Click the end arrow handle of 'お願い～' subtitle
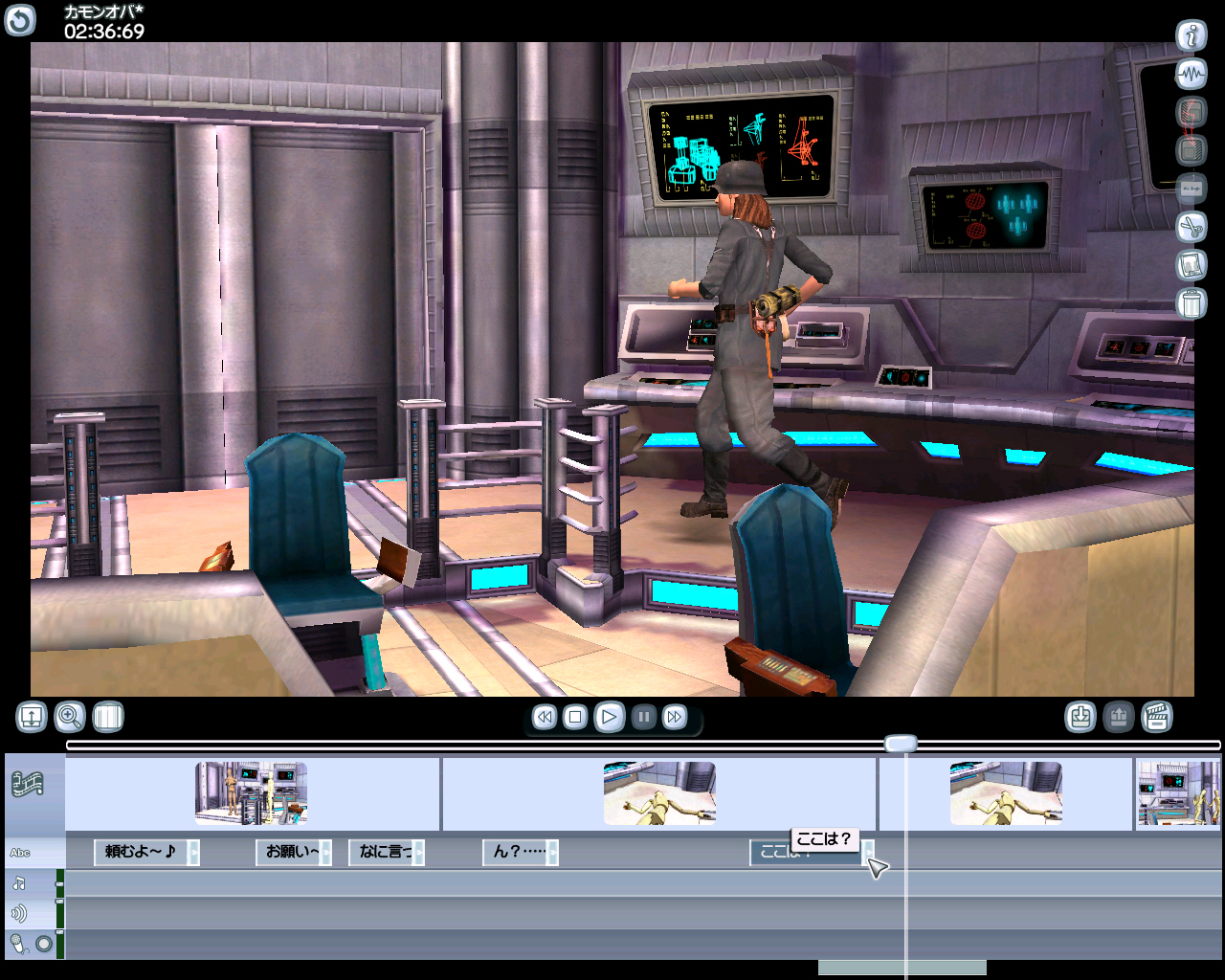 [325, 852]
